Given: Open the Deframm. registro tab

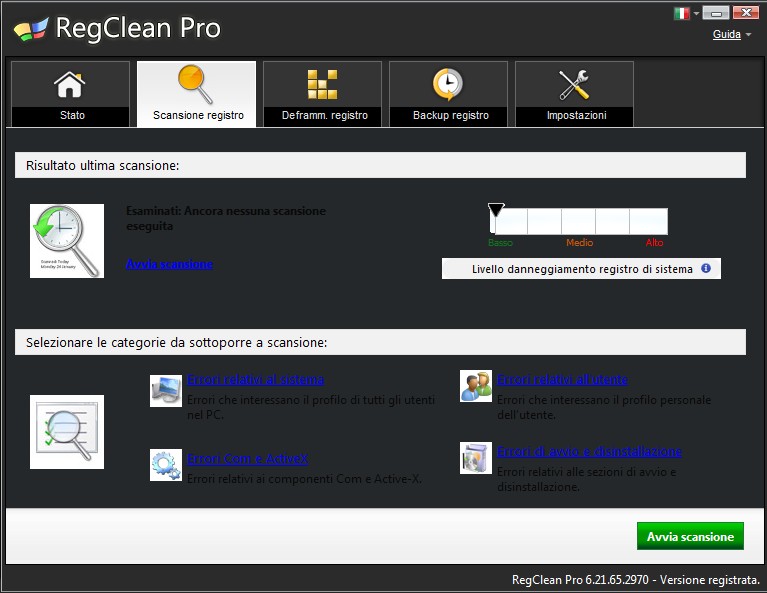Looking at the screenshot, I should tap(322, 94).
